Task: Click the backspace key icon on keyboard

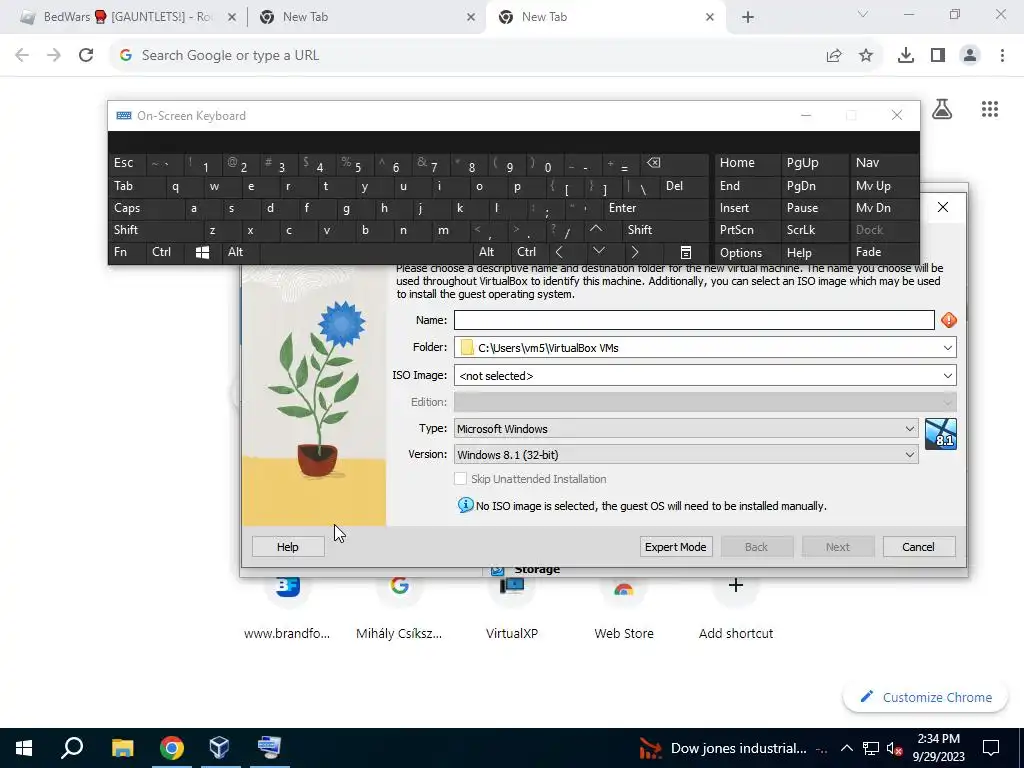Action: (675, 163)
